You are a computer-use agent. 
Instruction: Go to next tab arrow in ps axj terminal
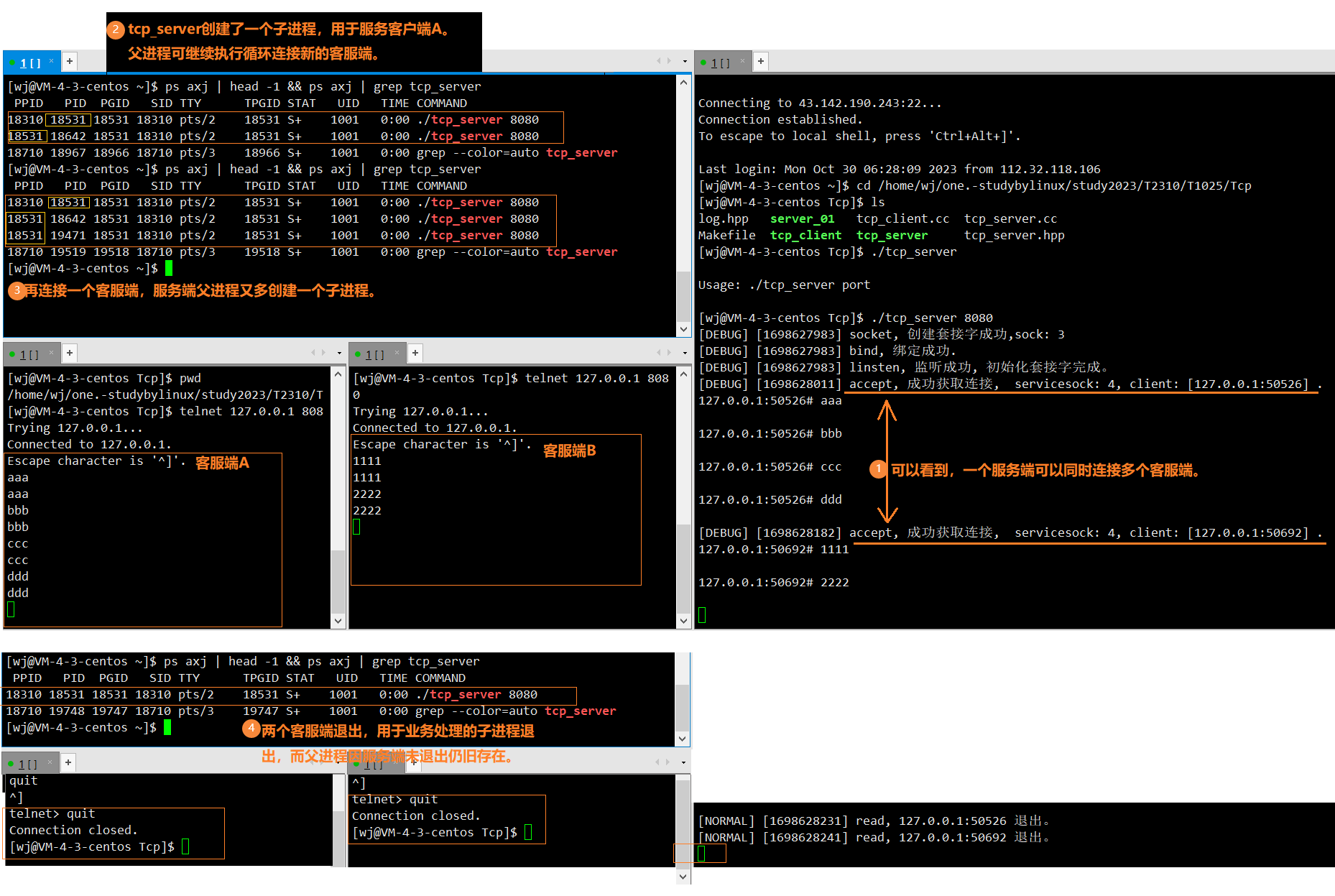(670, 61)
